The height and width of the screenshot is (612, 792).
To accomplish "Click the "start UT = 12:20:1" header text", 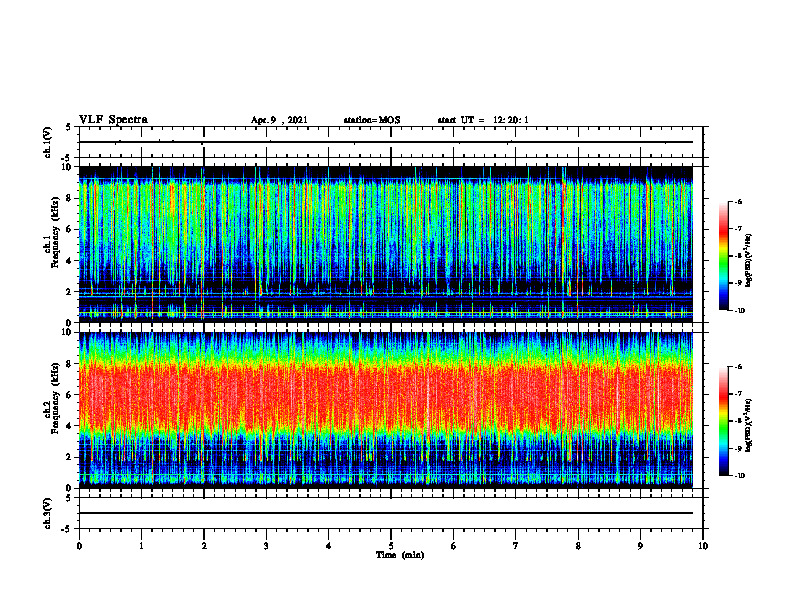I will click(x=483, y=120).
